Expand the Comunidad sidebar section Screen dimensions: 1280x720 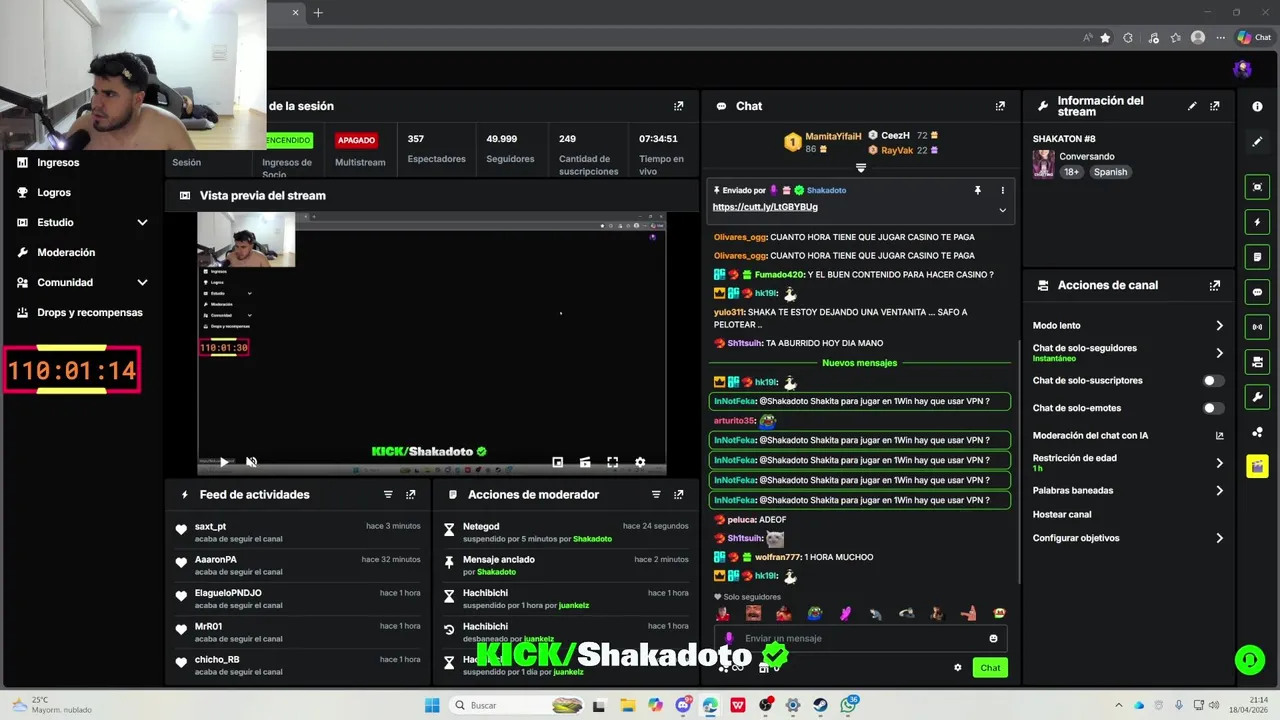pyautogui.click(x=142, y=282)
